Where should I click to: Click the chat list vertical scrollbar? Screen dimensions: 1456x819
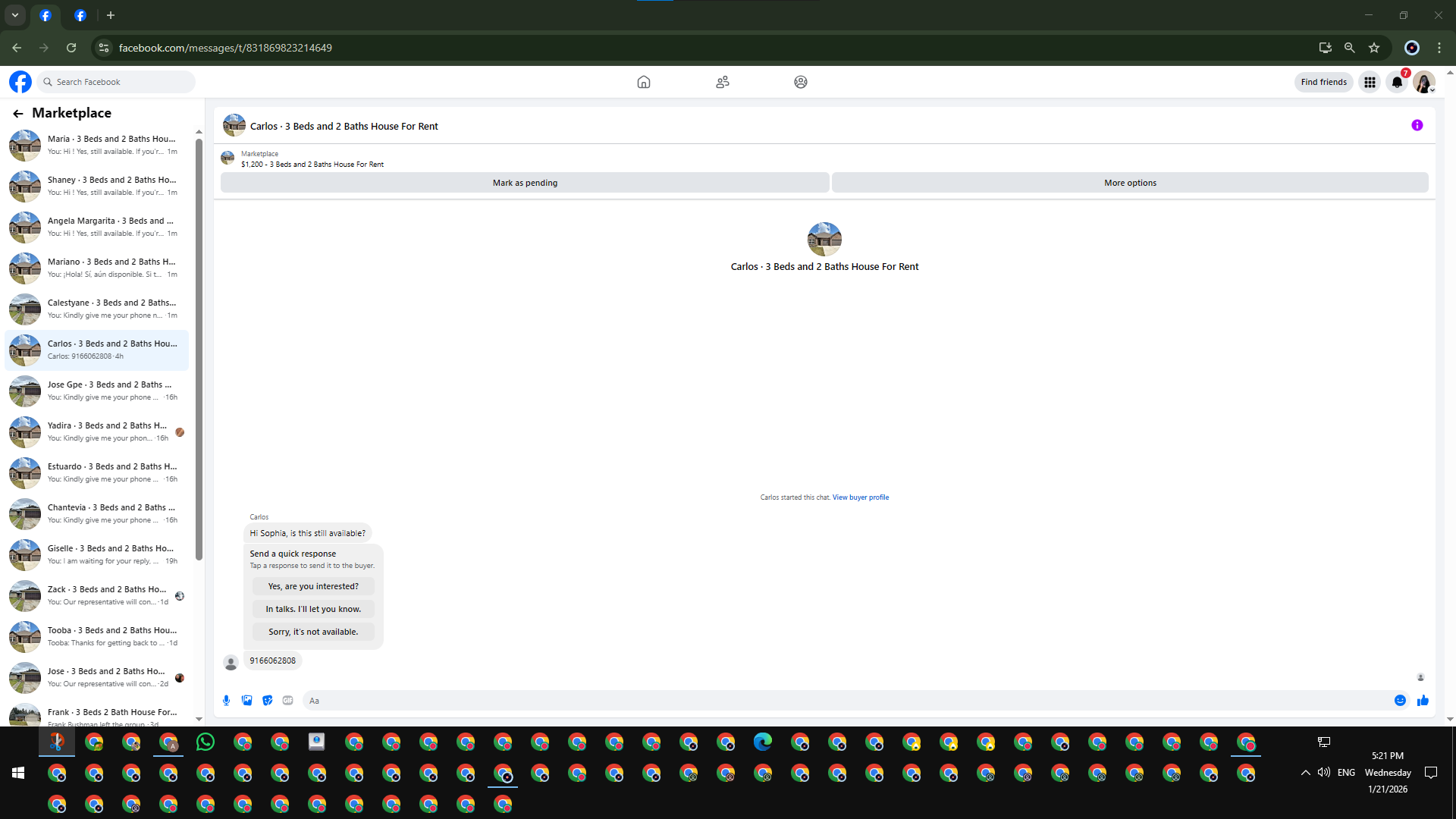coord(199,349)
